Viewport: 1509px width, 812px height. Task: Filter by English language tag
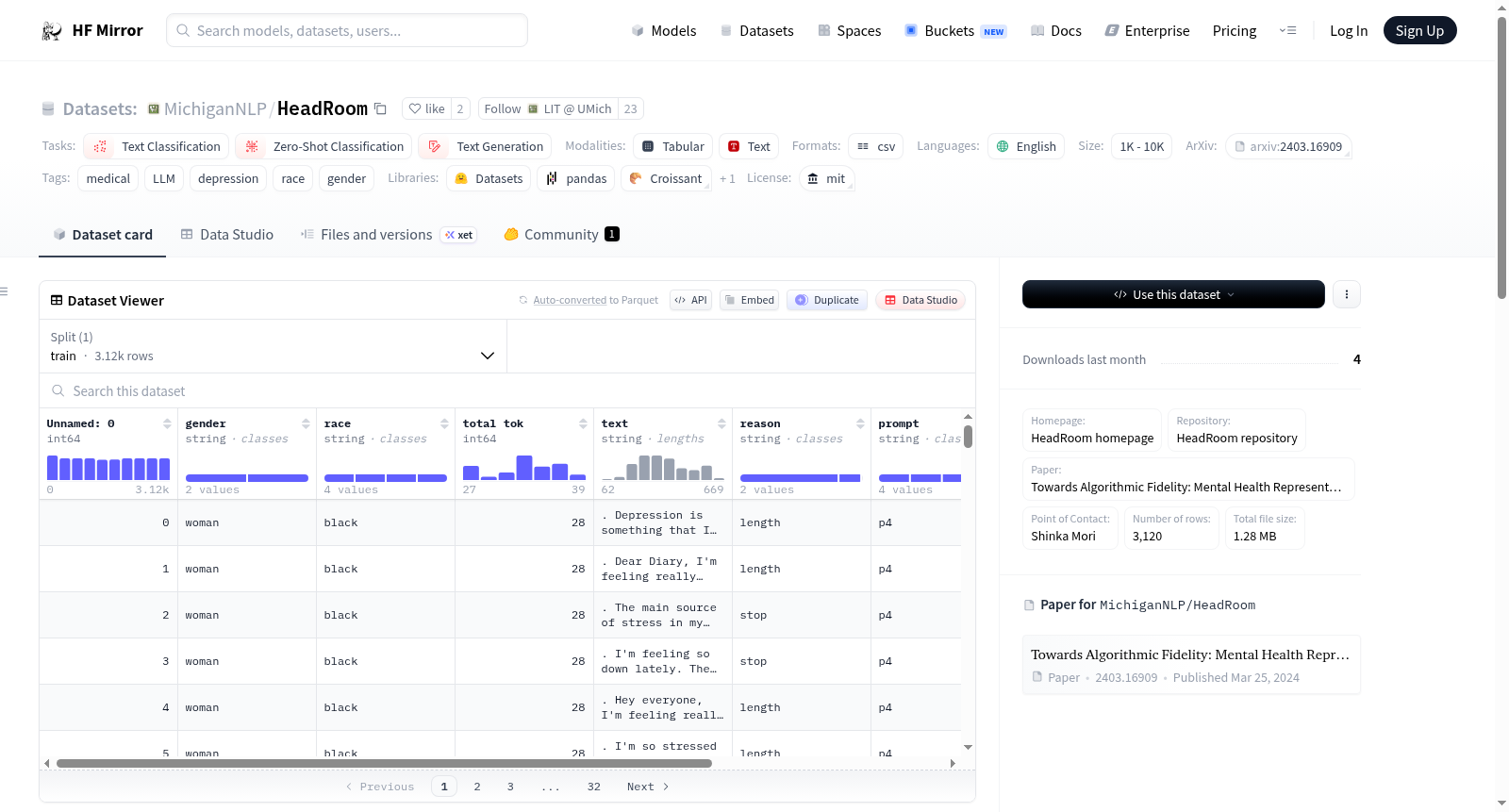(1026, 146)
